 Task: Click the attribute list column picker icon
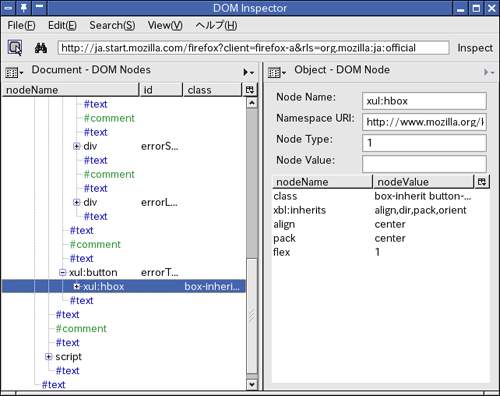pyautogui.click(x=482, y=182)
